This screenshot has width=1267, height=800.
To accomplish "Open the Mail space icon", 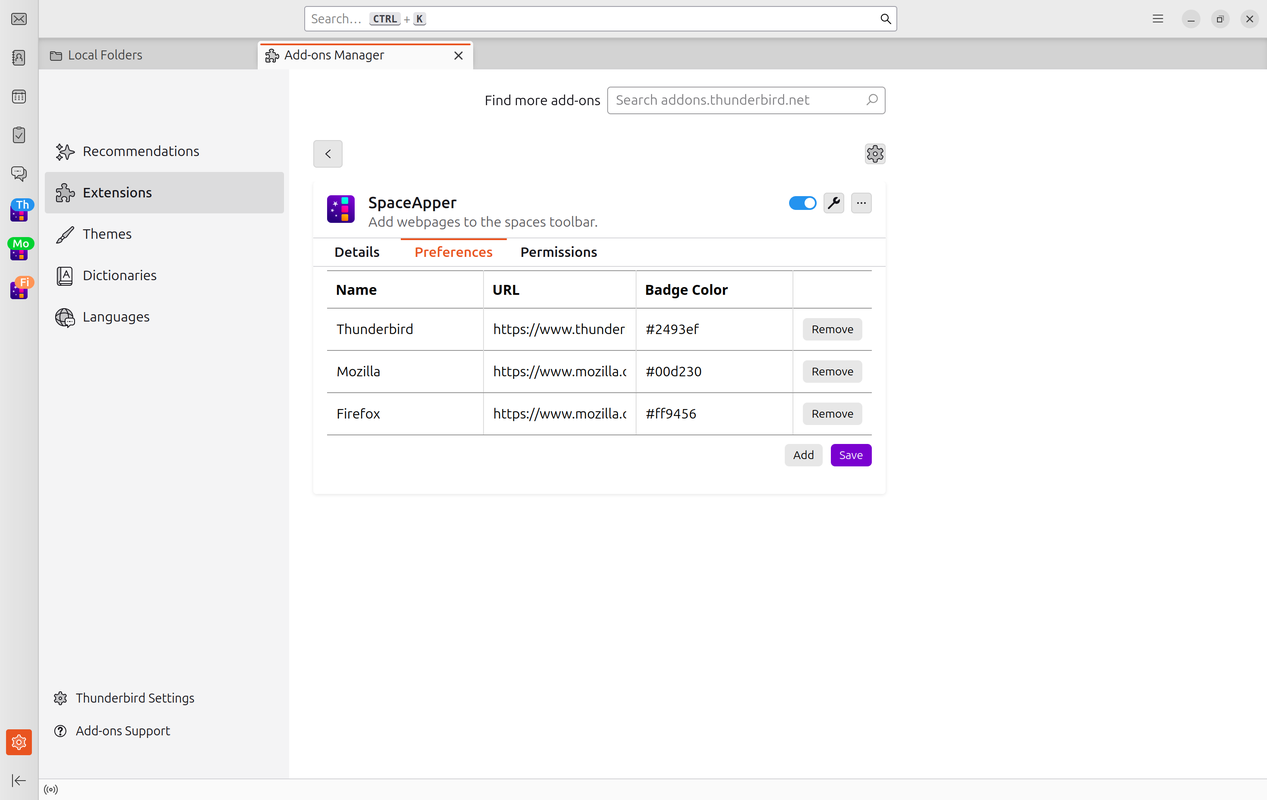I will click(19, 19).
